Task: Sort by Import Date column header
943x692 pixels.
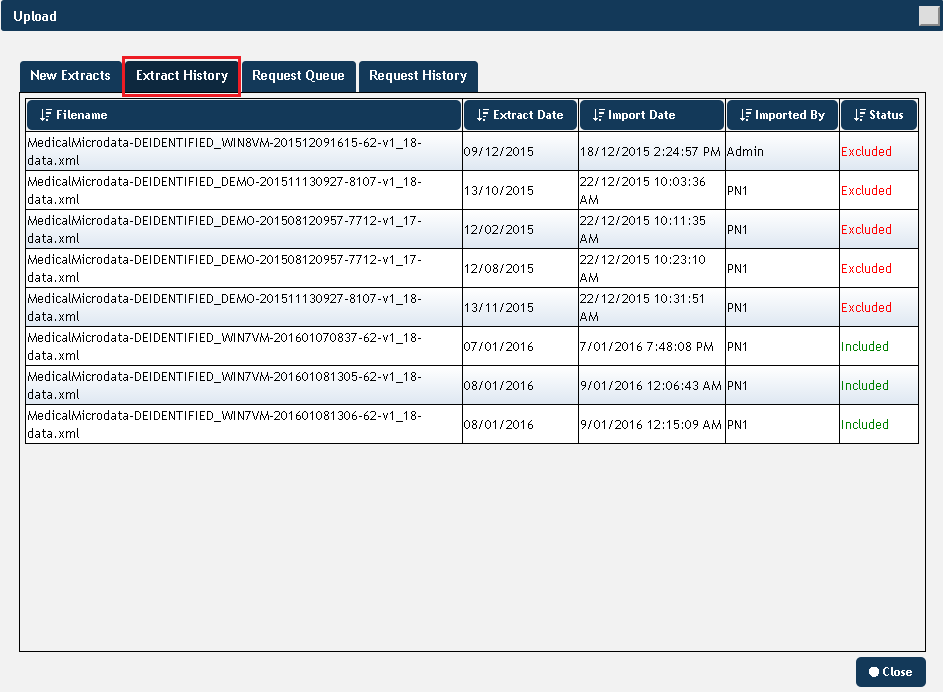Action: point(651,115)
